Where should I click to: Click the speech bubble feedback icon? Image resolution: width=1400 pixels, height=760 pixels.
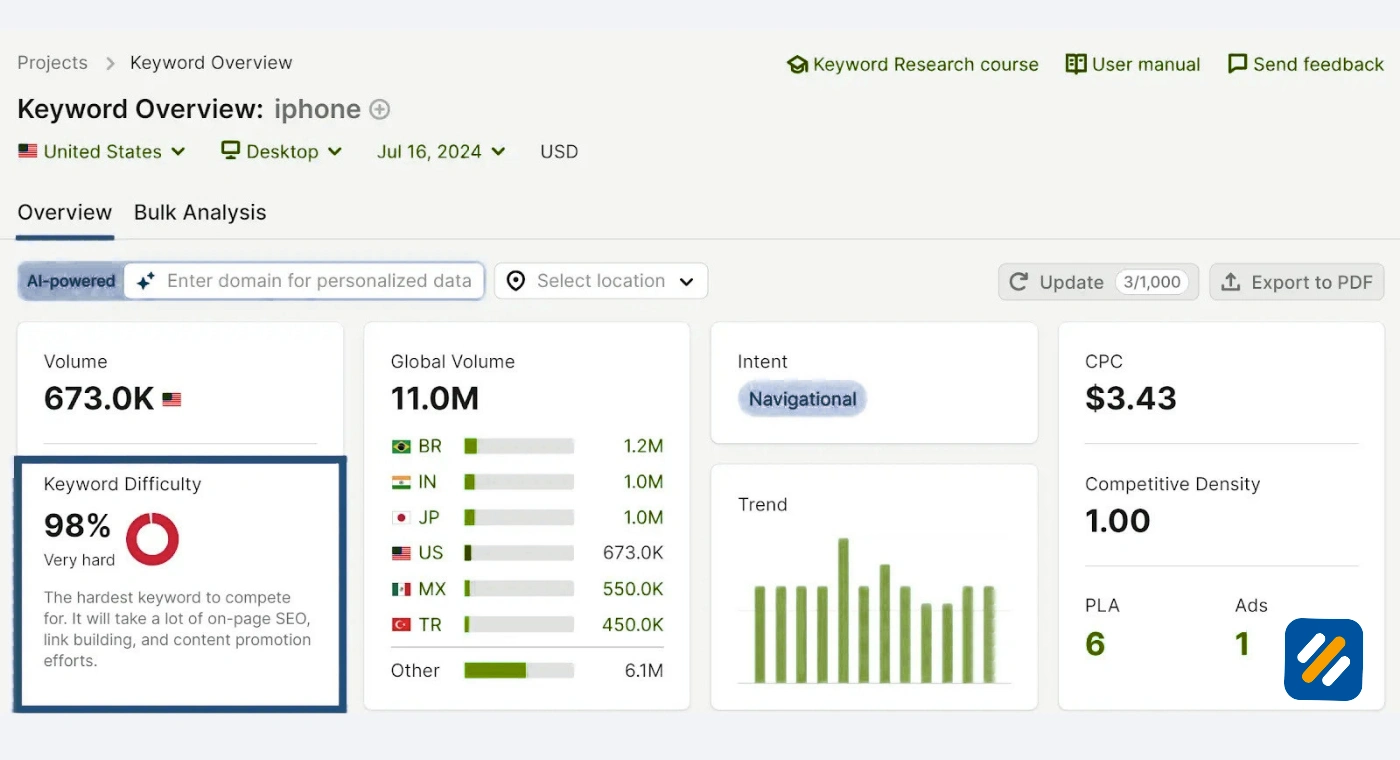pos(1238,64)
